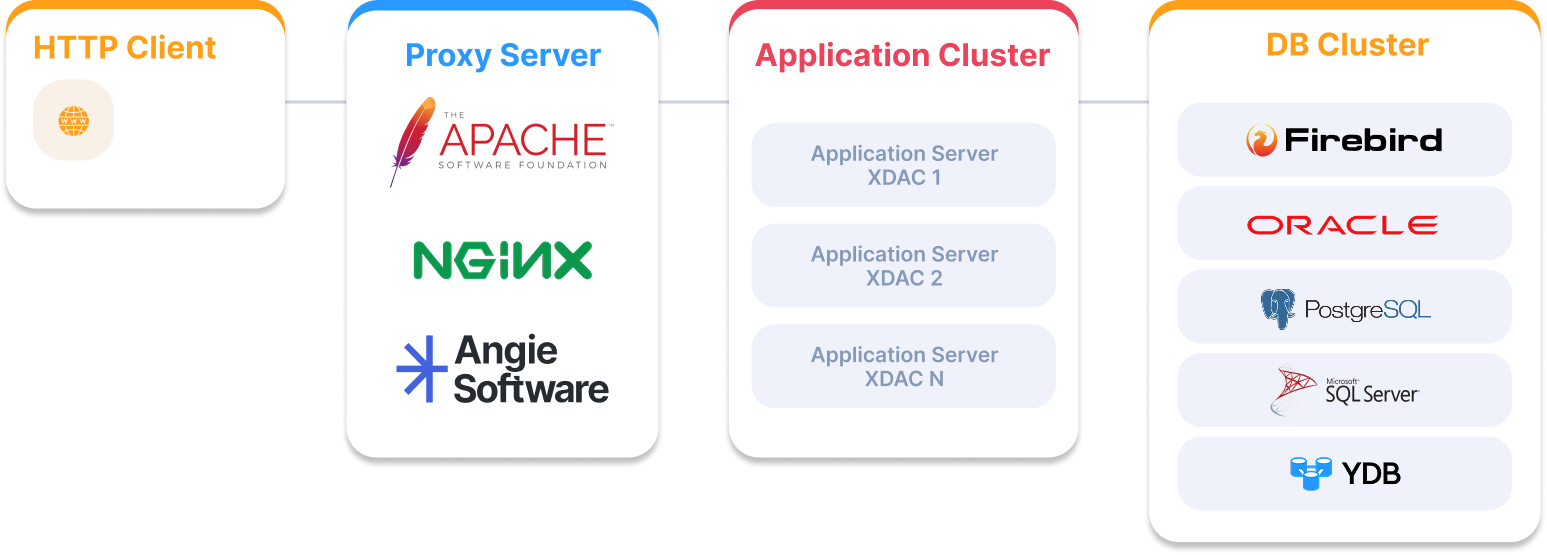Click the Firebird phoenix icon

[x=1262, y=140]
